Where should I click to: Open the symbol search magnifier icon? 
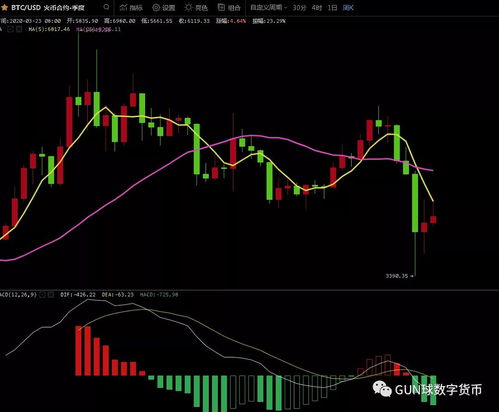106,7
